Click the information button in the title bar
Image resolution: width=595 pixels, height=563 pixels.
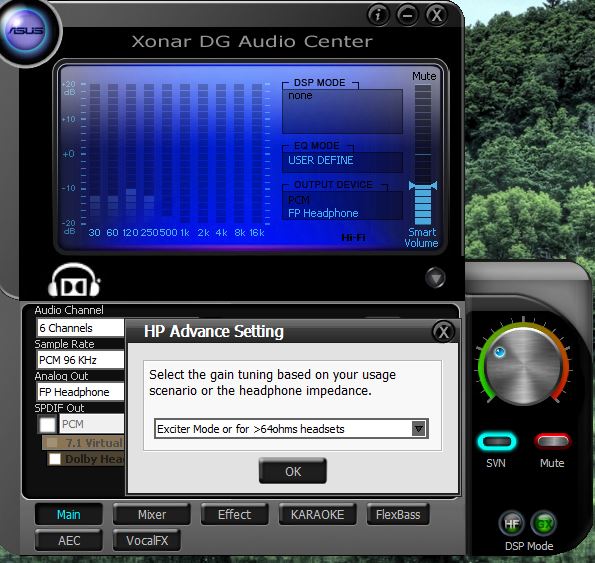coord(378,15)
